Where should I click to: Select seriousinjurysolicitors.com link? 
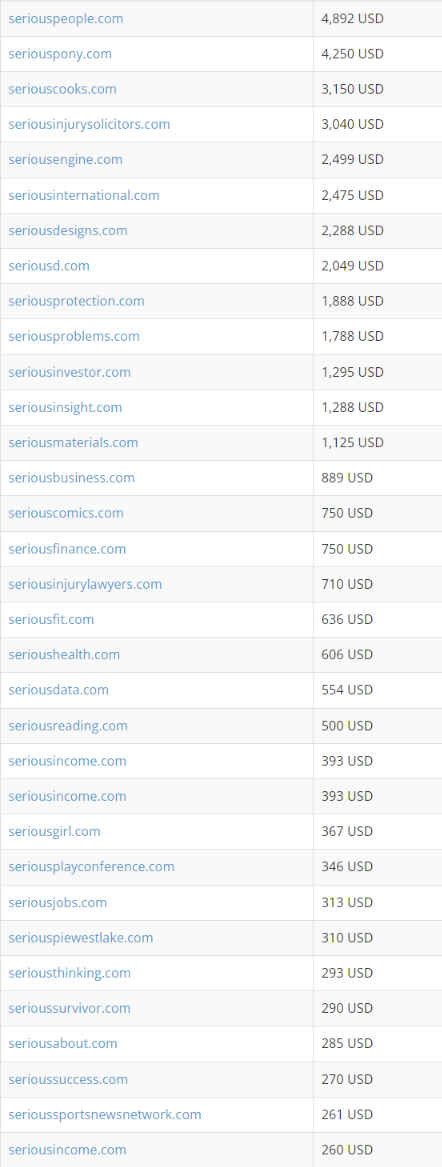click(89, 124)
